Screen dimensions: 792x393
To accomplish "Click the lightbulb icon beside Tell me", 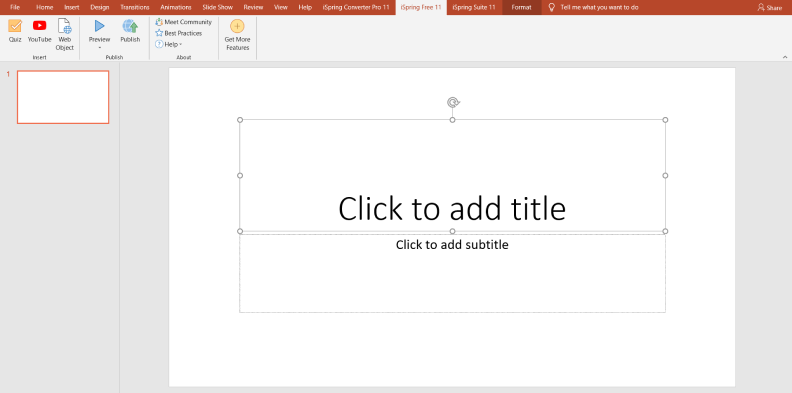I will click(x=552, y=8).
